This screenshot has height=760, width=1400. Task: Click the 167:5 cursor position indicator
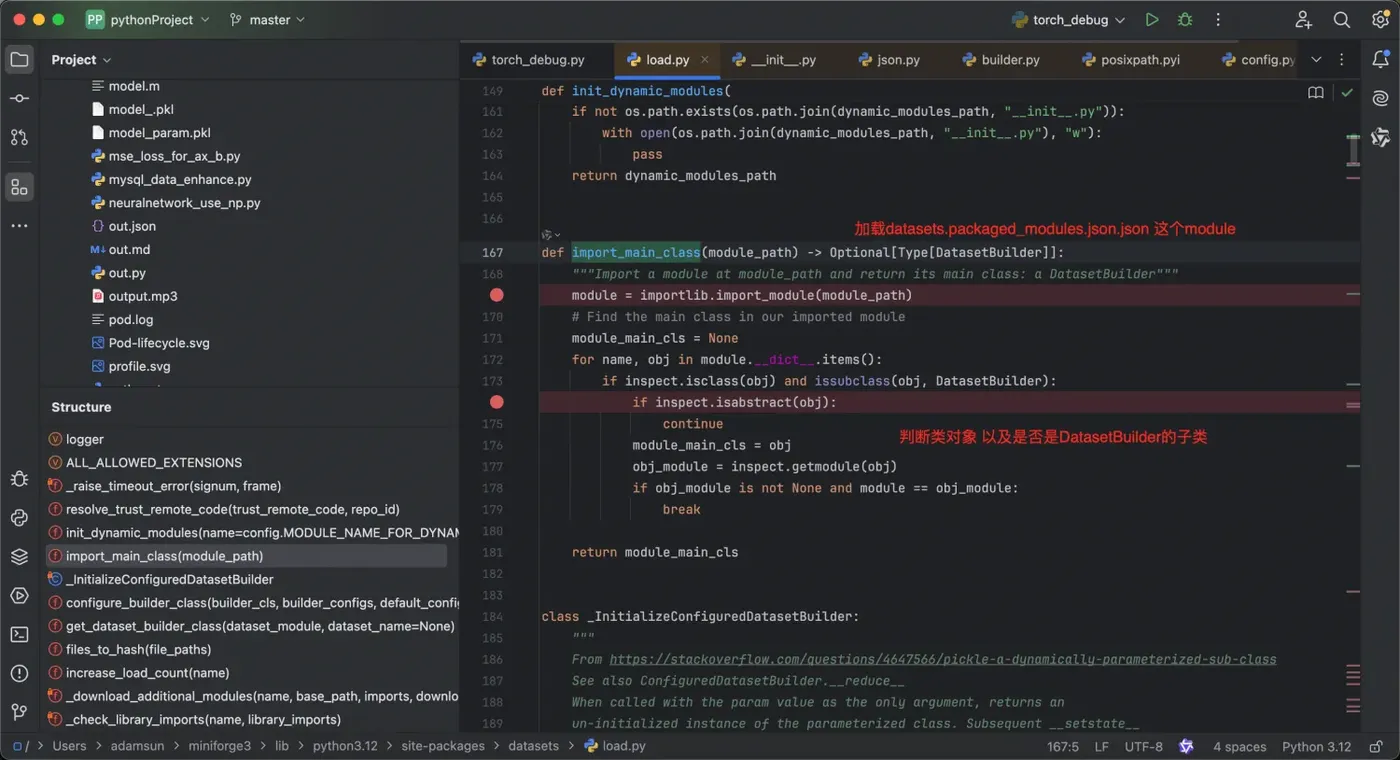[x=1062, y=746]
